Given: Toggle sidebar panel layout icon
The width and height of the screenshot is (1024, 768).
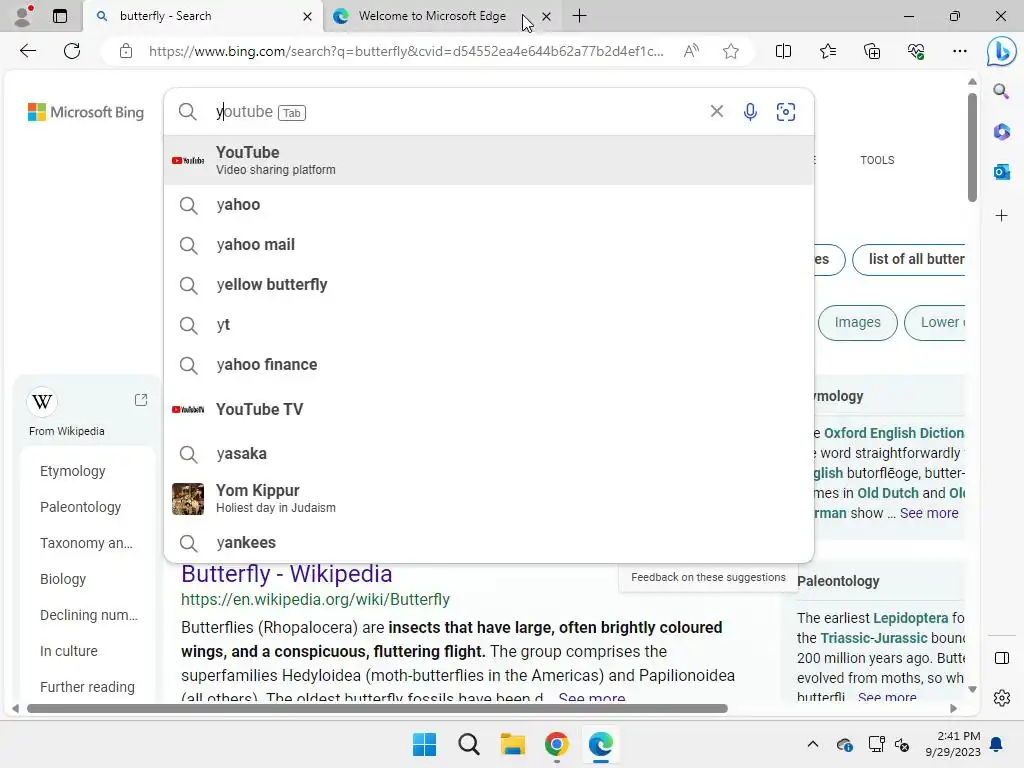Looking at the screenshot, I should point(1001,658).
